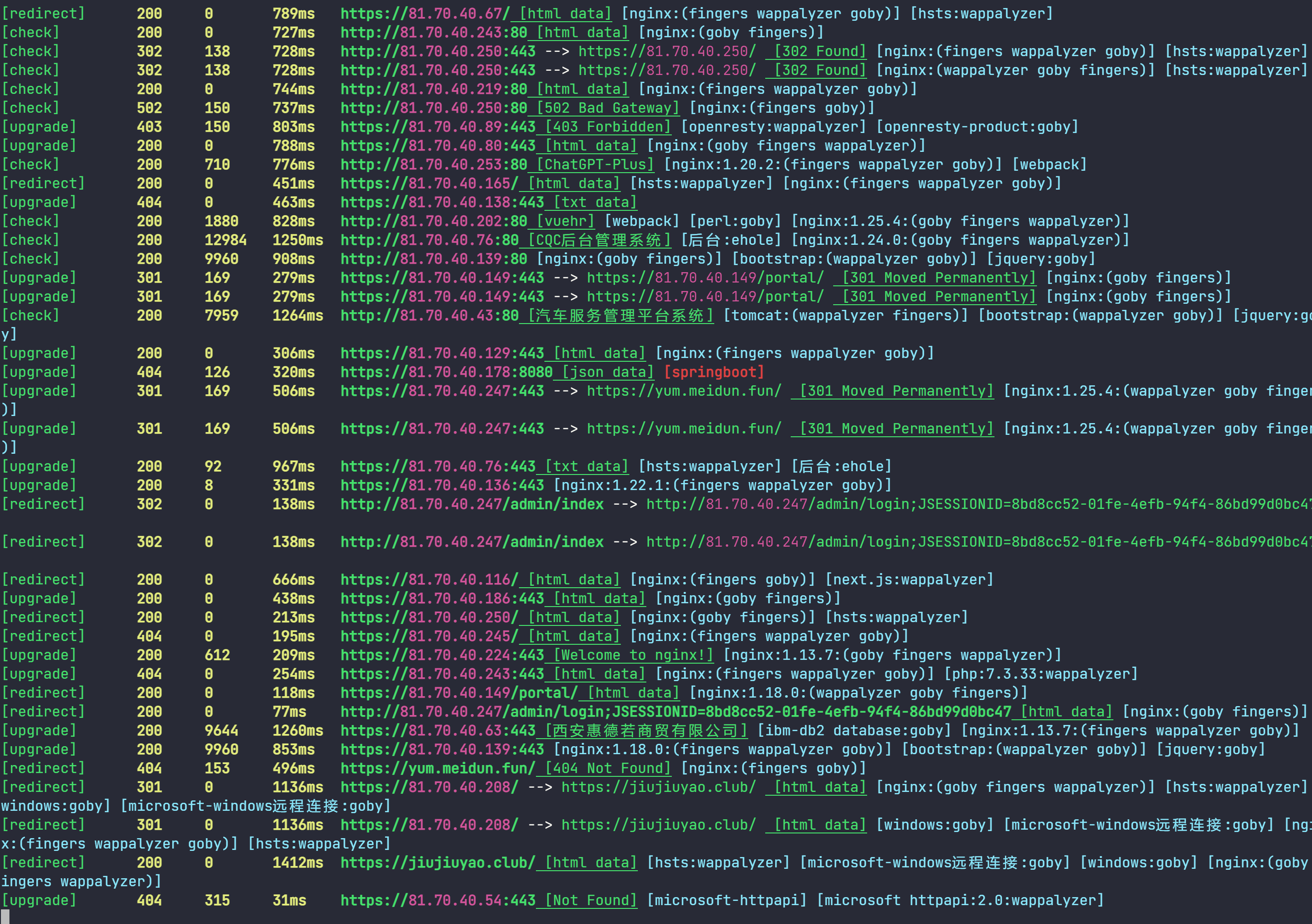Select the [502 Bad Gateway] title
This screenshot has width=1312, height=924.
coord(608,108)
